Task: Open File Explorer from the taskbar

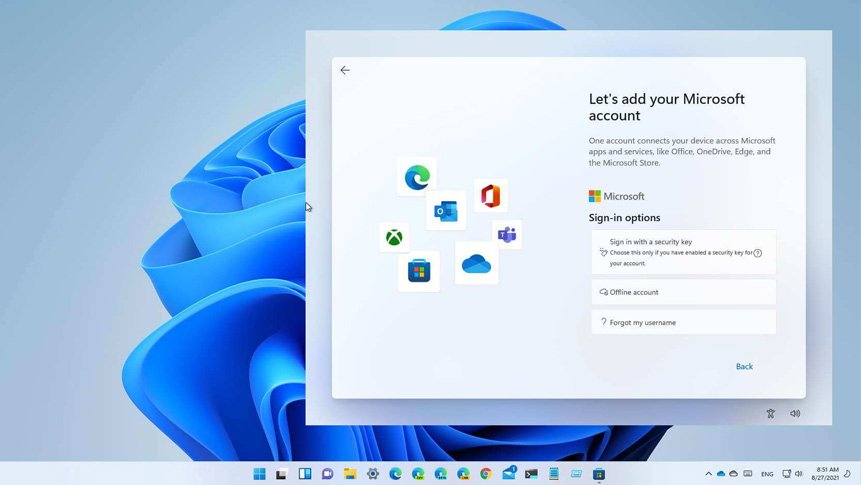Action: (350, 474)
